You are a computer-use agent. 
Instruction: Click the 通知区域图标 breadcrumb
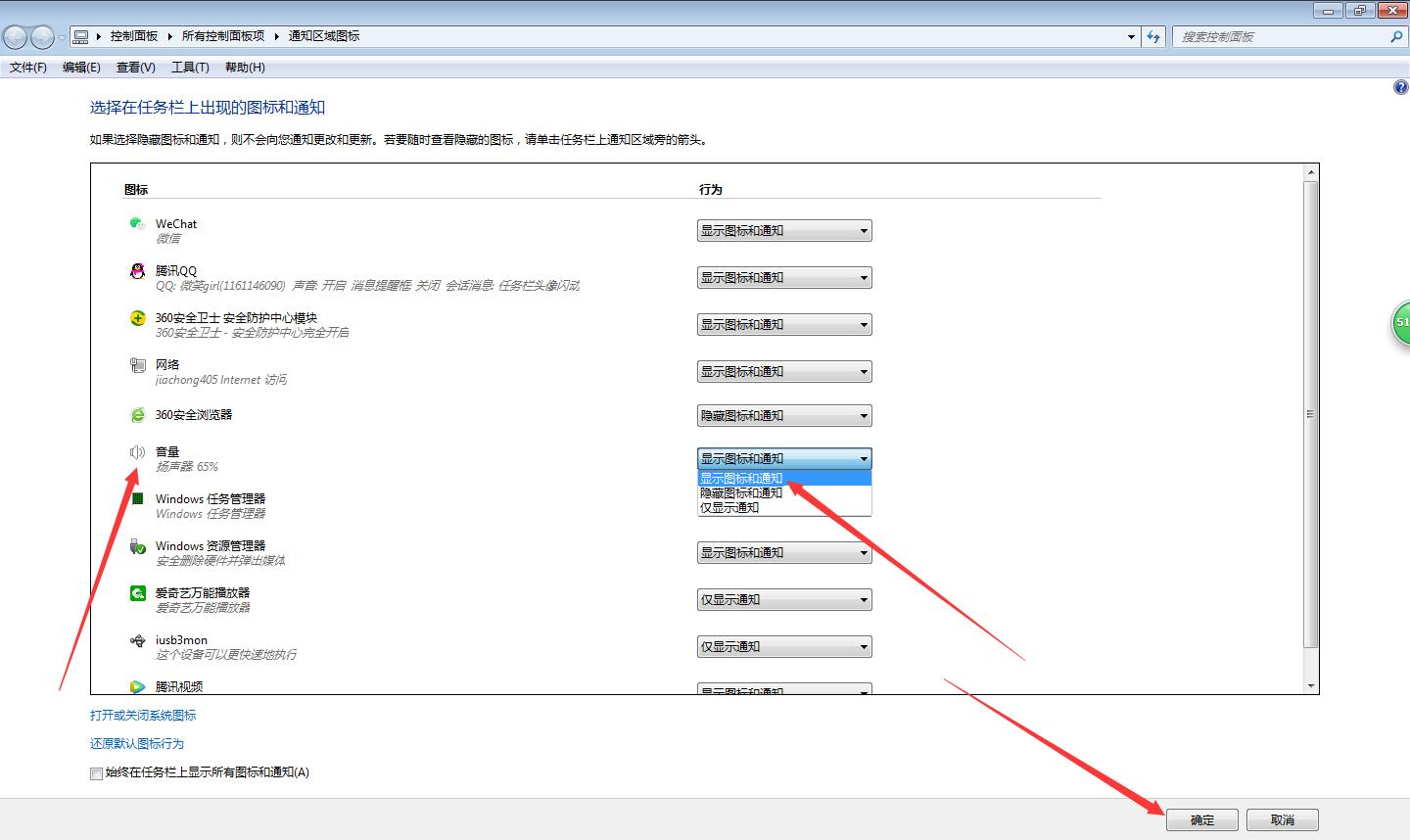click(x=324, y=36)
